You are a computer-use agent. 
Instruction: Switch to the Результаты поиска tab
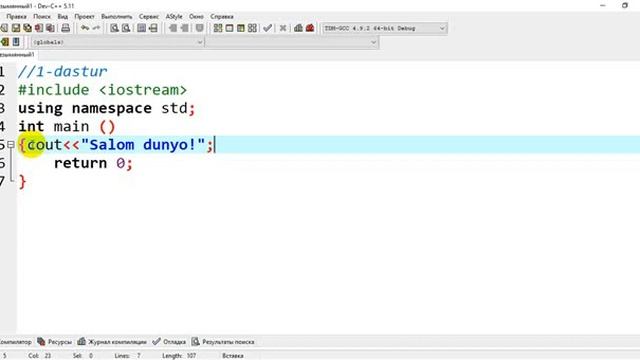[x=223, y=342]
